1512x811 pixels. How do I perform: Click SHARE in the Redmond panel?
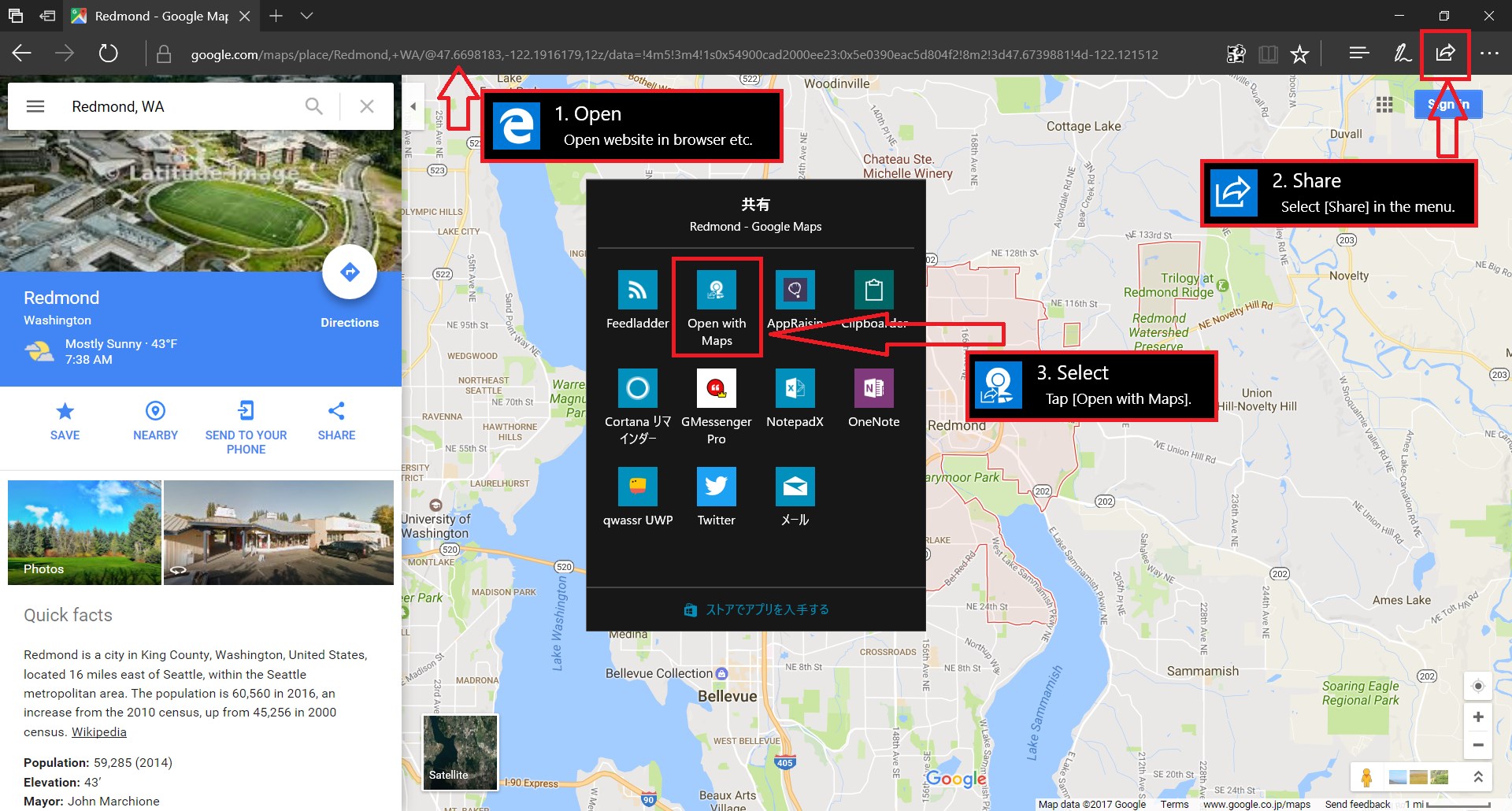pos(336,420)
